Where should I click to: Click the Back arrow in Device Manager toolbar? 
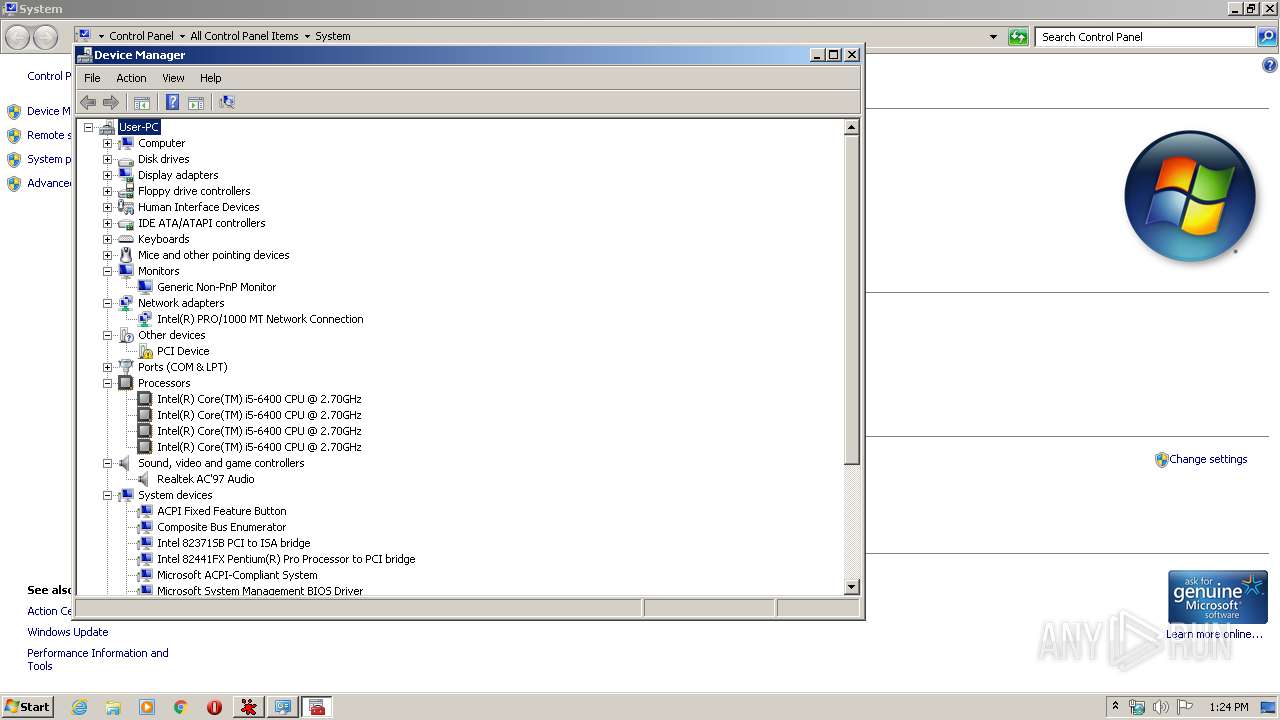click(x=88, y=102)
